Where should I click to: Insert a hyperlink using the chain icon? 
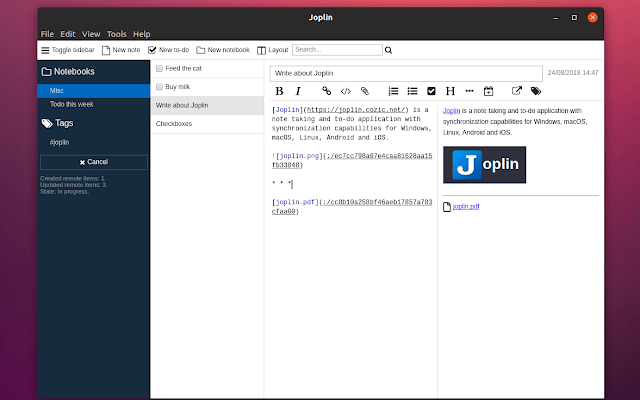(x=327, y=91)
